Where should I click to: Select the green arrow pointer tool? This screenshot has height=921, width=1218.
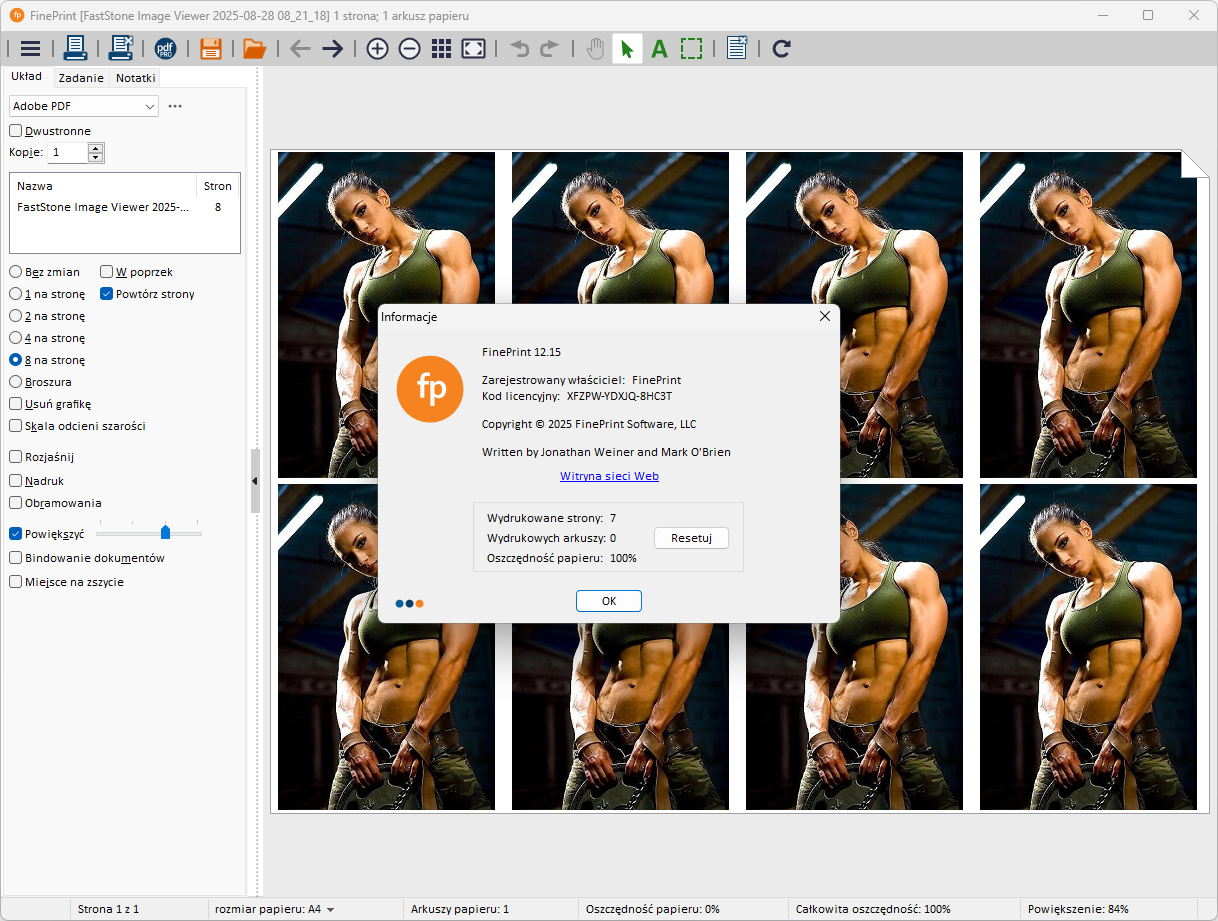[x=627, y=48]
